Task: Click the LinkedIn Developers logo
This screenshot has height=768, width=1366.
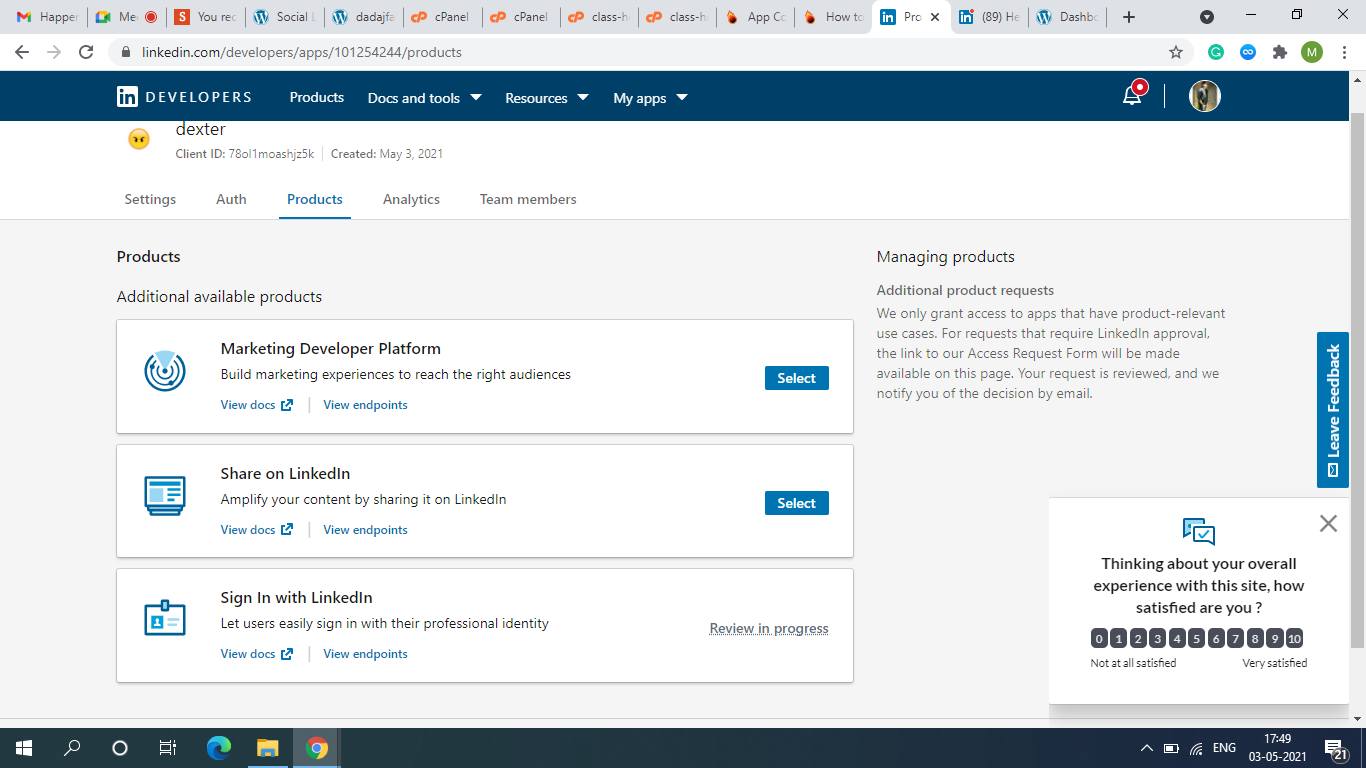Action: click(184, 97)
